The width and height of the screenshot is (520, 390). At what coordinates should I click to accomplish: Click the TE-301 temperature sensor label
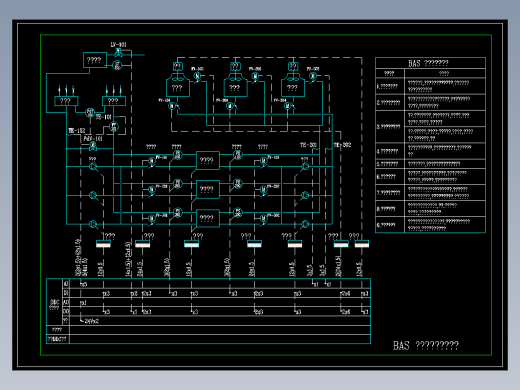tap(308, 145)
